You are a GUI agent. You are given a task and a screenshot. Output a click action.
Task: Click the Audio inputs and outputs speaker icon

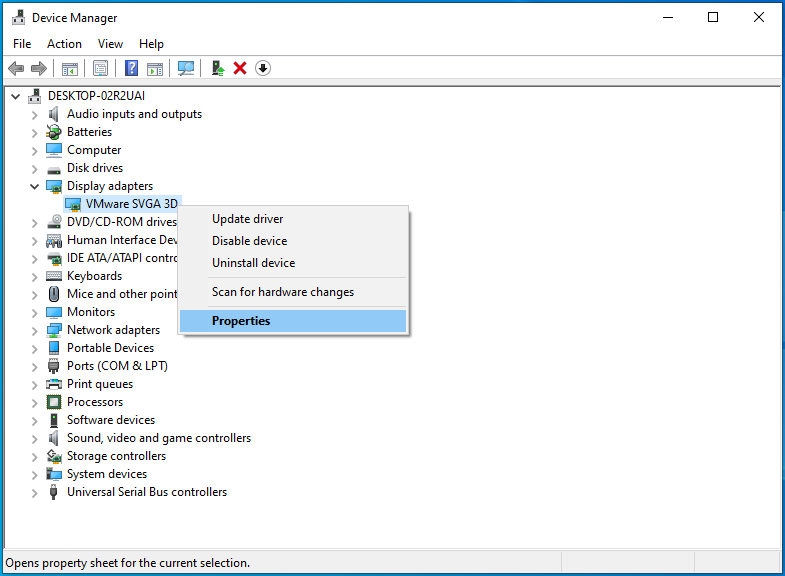(x=54, y=114)
